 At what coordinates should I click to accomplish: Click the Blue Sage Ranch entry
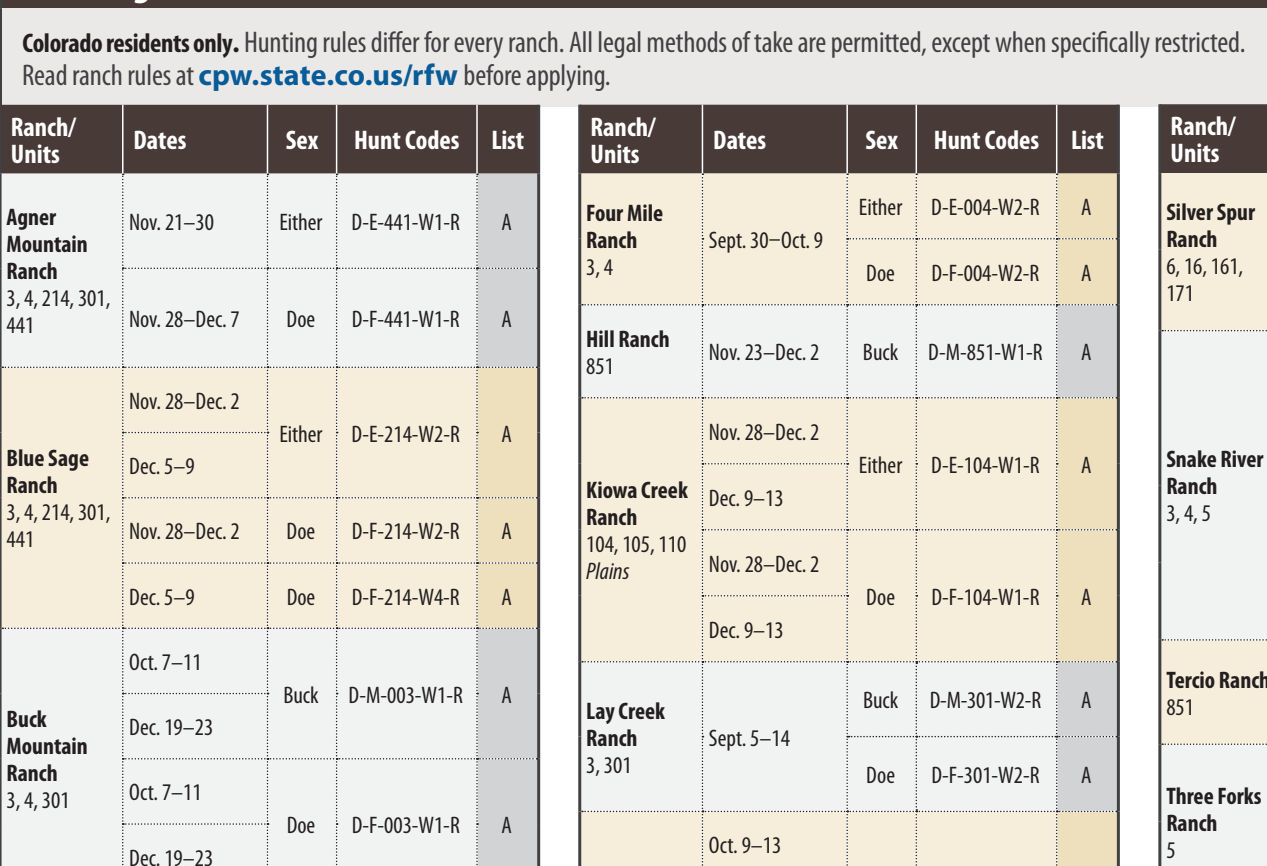click(x=47, y=472)
